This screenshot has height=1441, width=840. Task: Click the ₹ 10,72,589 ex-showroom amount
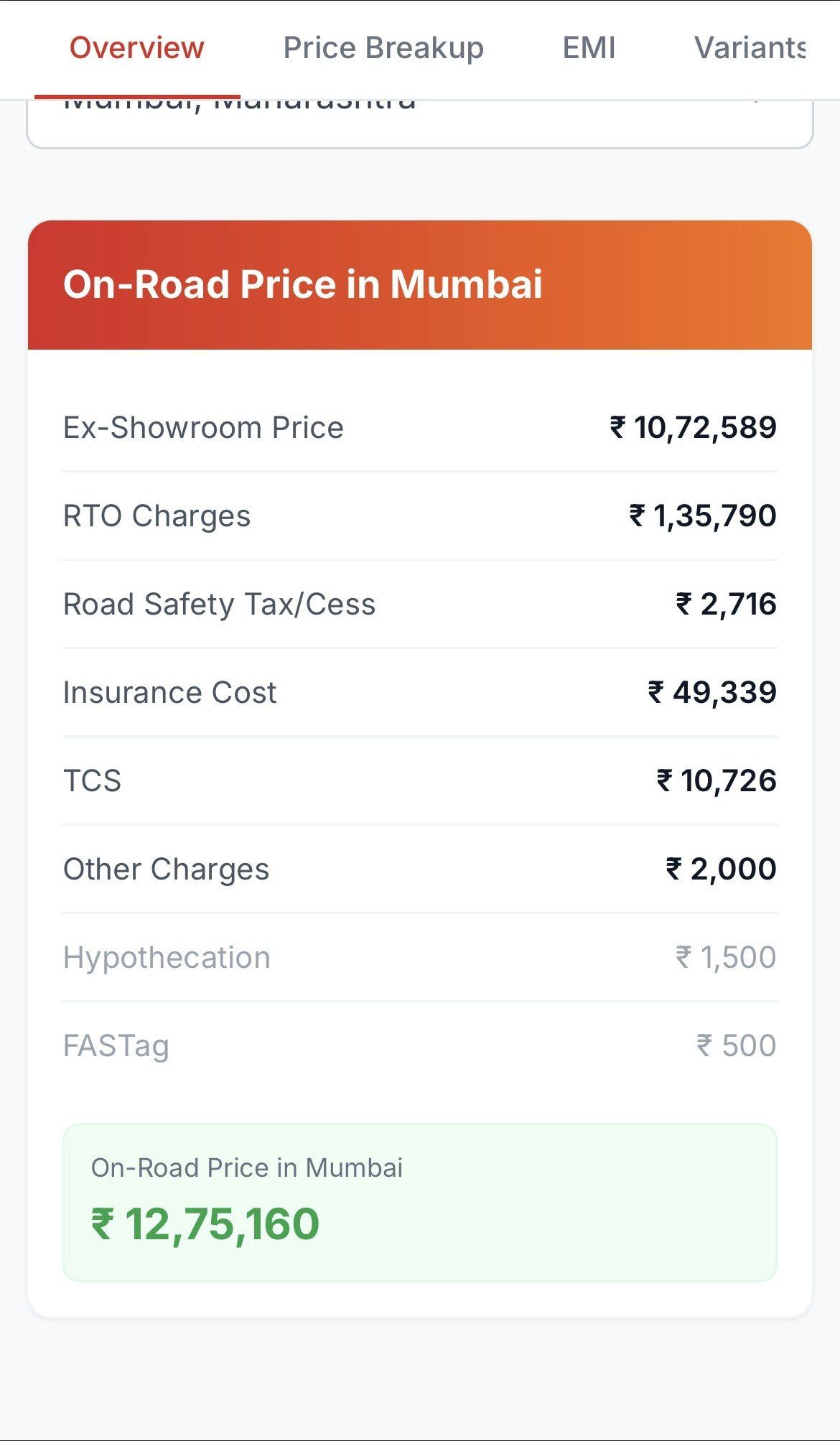pyautogui.click(x=693, y=428)
